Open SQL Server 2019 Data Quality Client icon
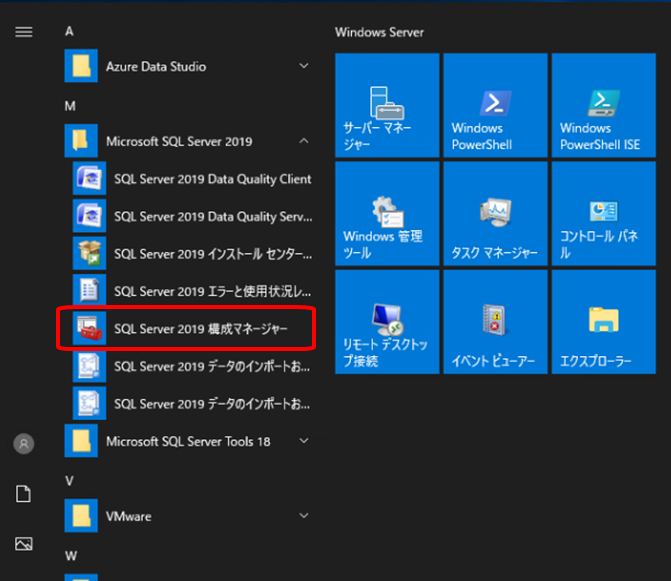Image resolution: width=671 pixels, height=581 pixels. tap(89, 178)
